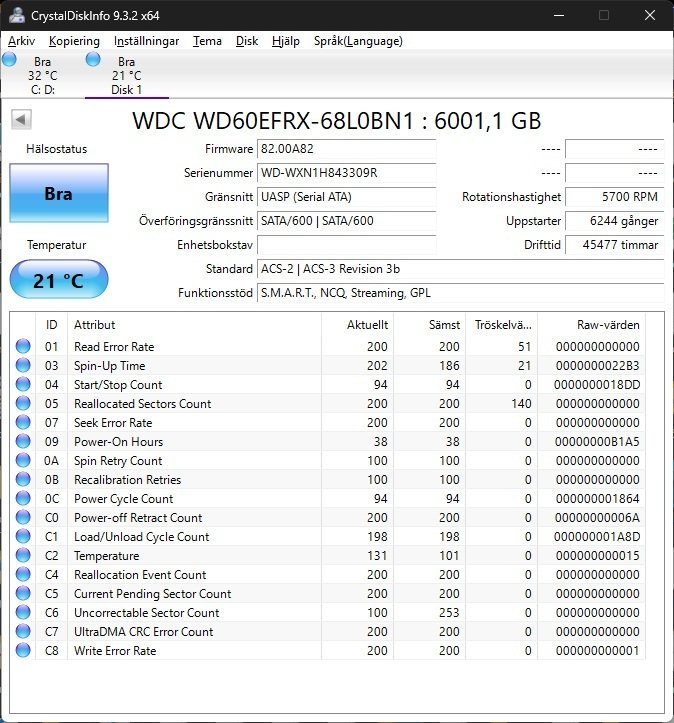The height and width of the screenshot is (723, 674).
Task: Click the Firmware field 82.00A82
Action: tap(346, 149)
